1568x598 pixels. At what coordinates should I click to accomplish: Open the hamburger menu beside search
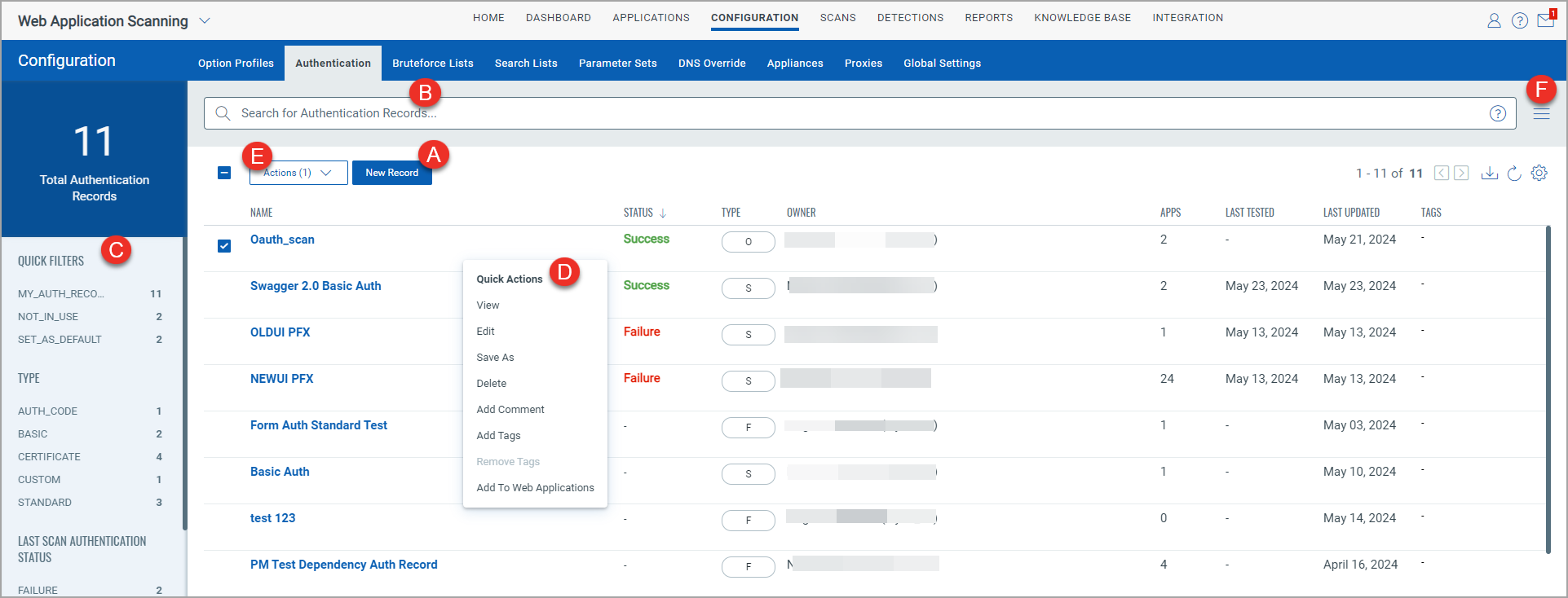(1541, 114)
